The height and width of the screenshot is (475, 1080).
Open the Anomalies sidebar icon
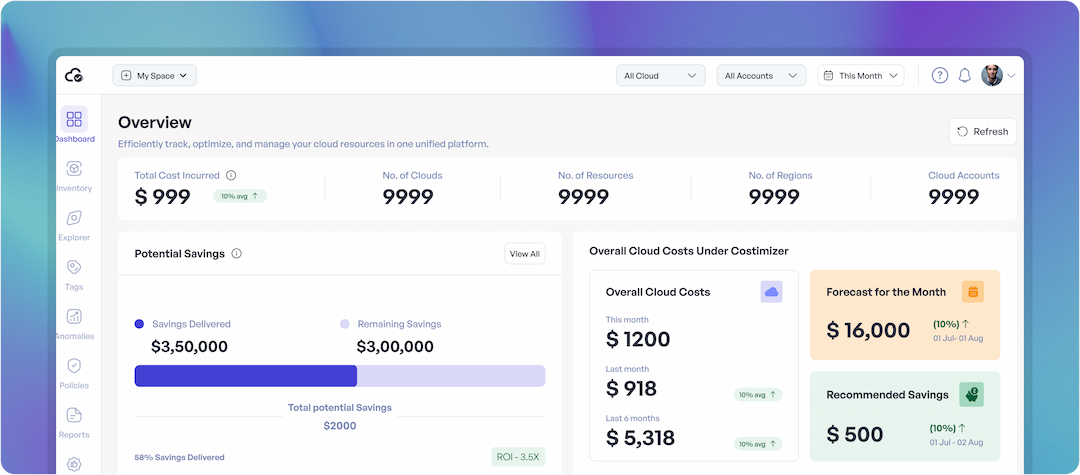[74, 317]
